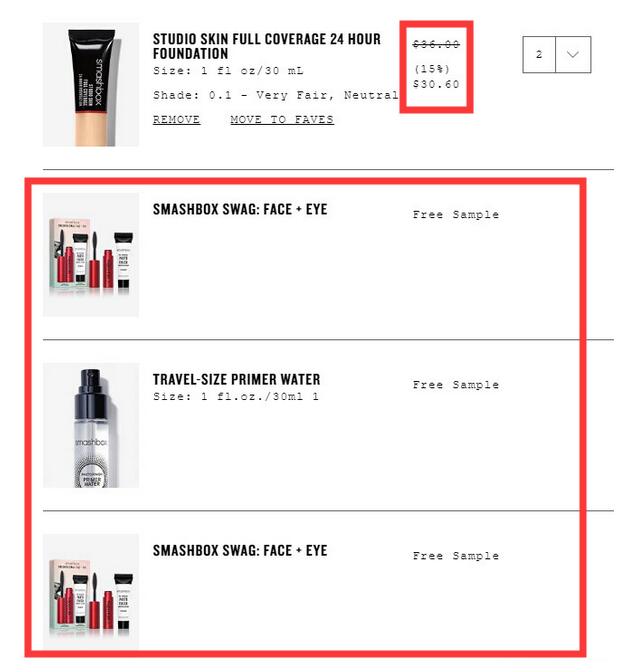Click Free Sample label beside Primer Water

pyautogui.click(x=456, y=385)
